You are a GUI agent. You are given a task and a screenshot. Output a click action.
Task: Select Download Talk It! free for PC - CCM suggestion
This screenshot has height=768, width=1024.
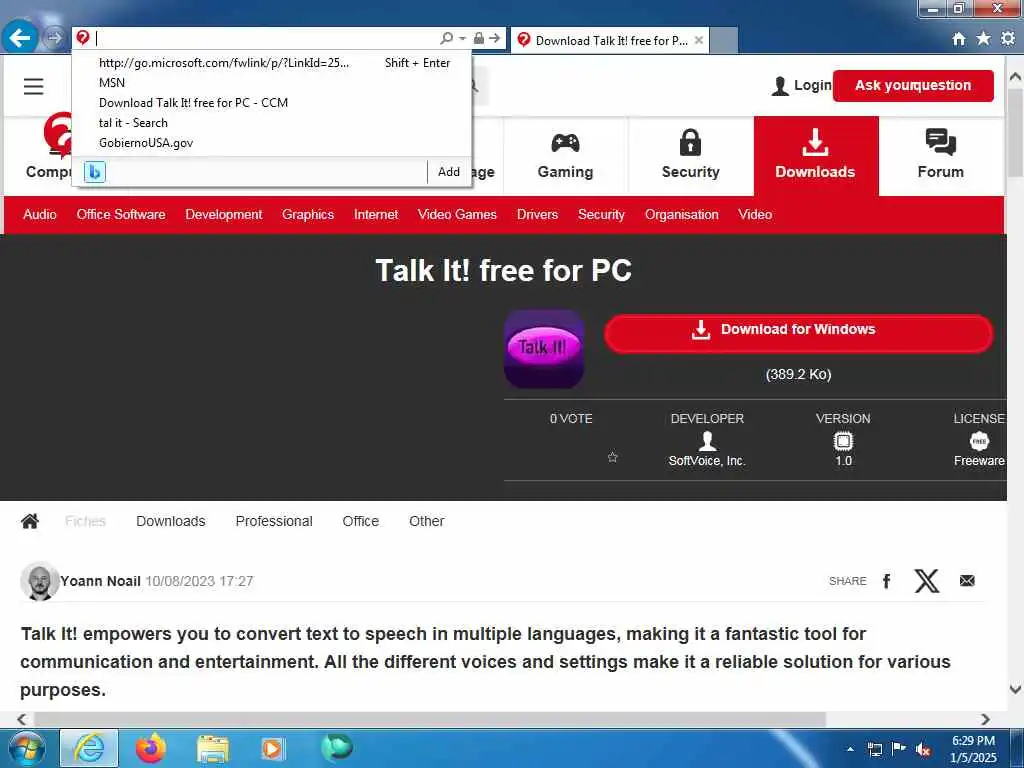(x=274, y=103)
